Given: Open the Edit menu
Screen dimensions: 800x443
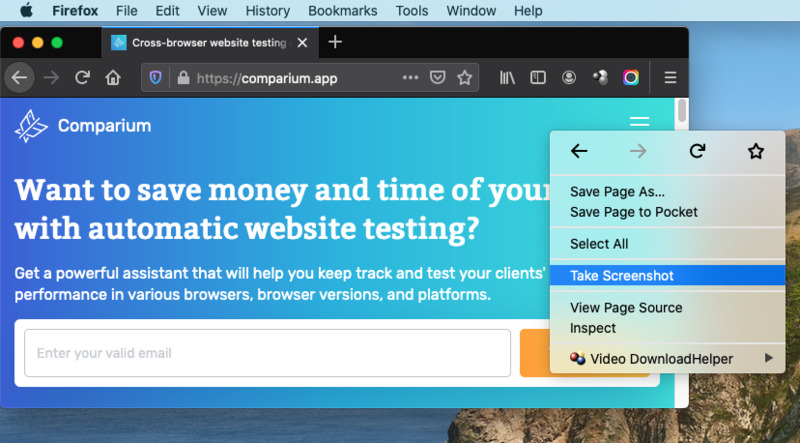Looking at the screenshot, I should click(167, 11).
